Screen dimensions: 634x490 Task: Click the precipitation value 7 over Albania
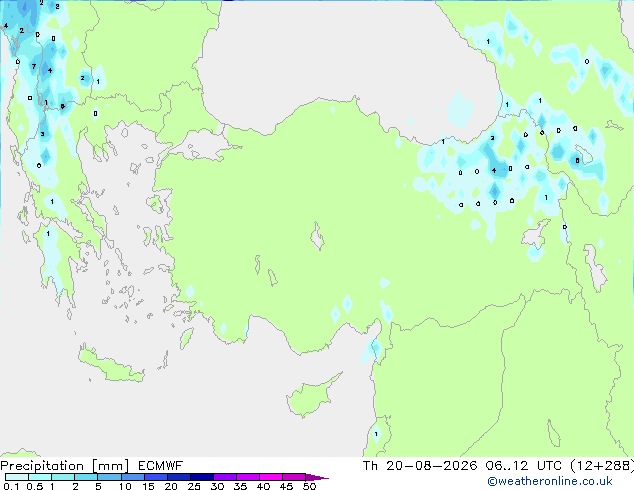point(34,66)
